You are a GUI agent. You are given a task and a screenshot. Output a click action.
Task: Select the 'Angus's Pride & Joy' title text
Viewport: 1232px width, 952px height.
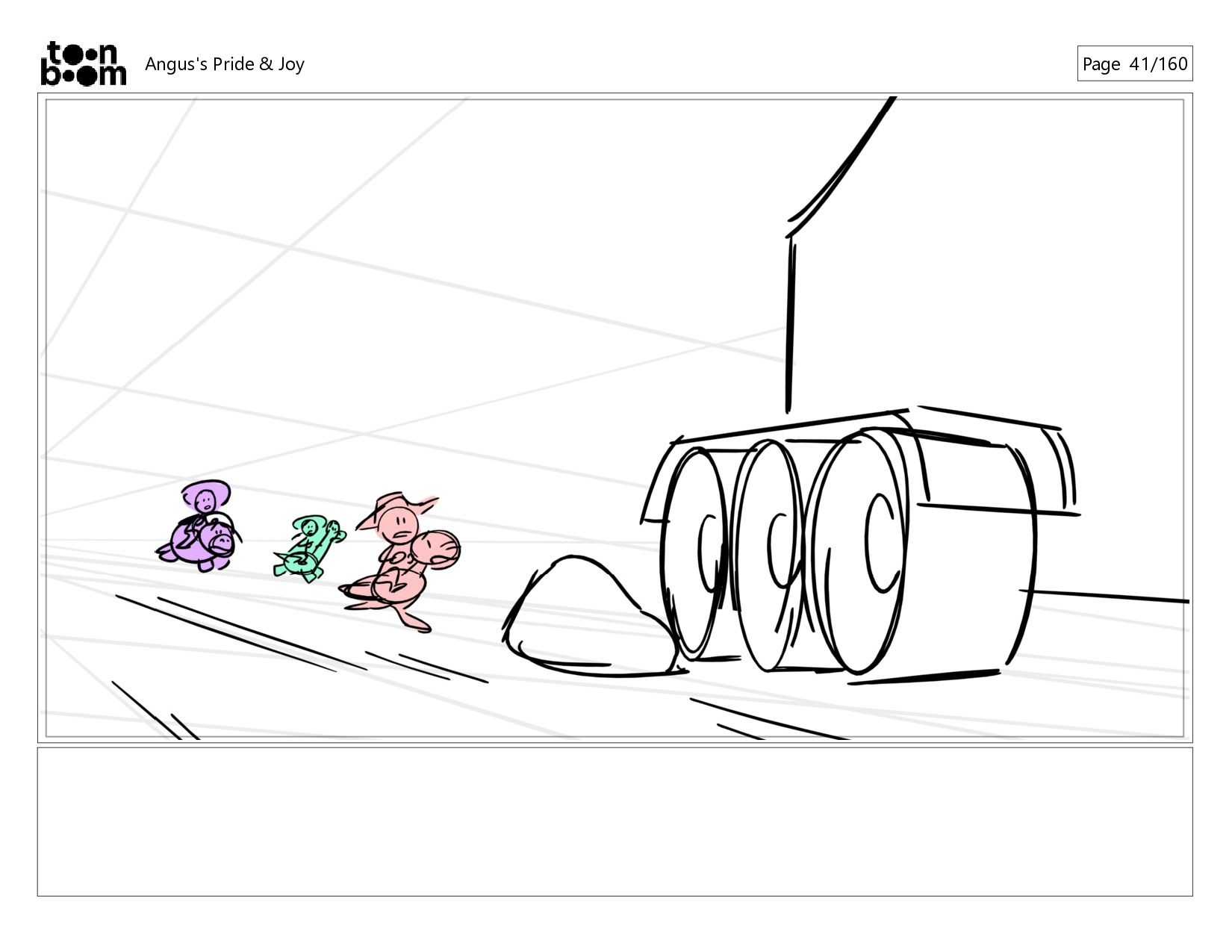[x=224, y=64]
